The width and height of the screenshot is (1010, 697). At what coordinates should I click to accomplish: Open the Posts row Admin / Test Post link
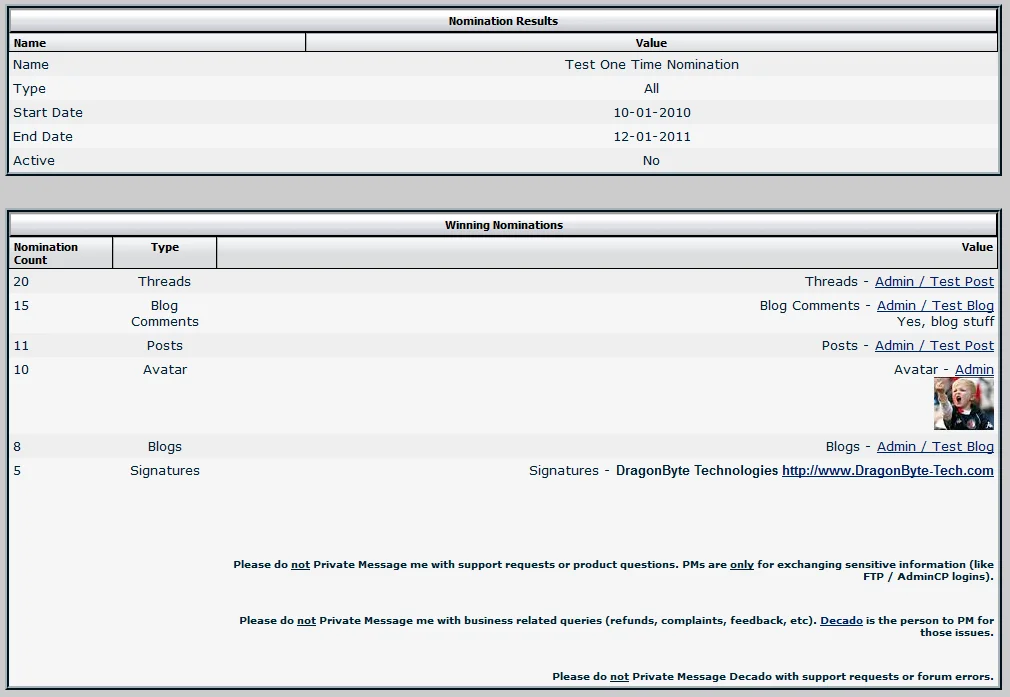[x=934, y=345]
